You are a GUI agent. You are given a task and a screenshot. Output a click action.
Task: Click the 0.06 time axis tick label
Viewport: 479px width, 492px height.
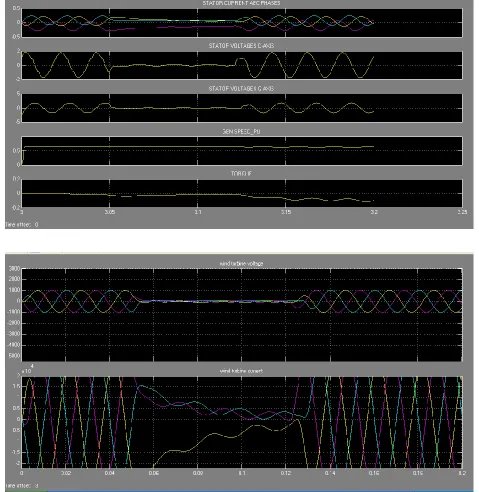[154, 473]
